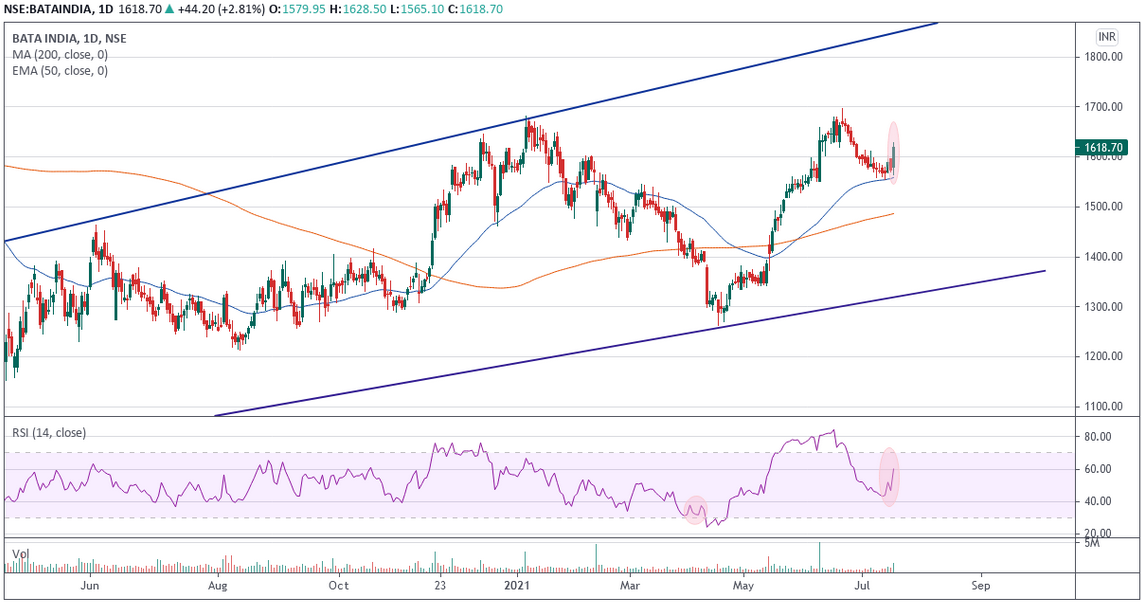The width and height of the screenshot is (1142, 602).
Task: Open the BATA INDIA, 1D, NSE legend
Action: tap(69, 39)
